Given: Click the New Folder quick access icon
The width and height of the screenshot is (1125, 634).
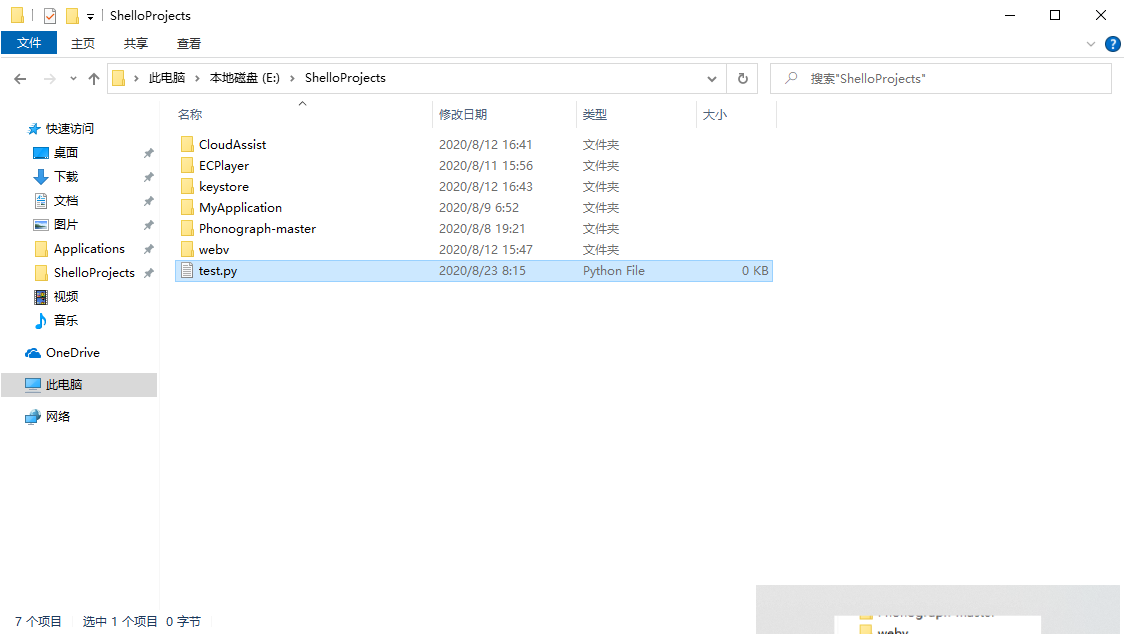Looking at the screenshot, I should (72, 15).
